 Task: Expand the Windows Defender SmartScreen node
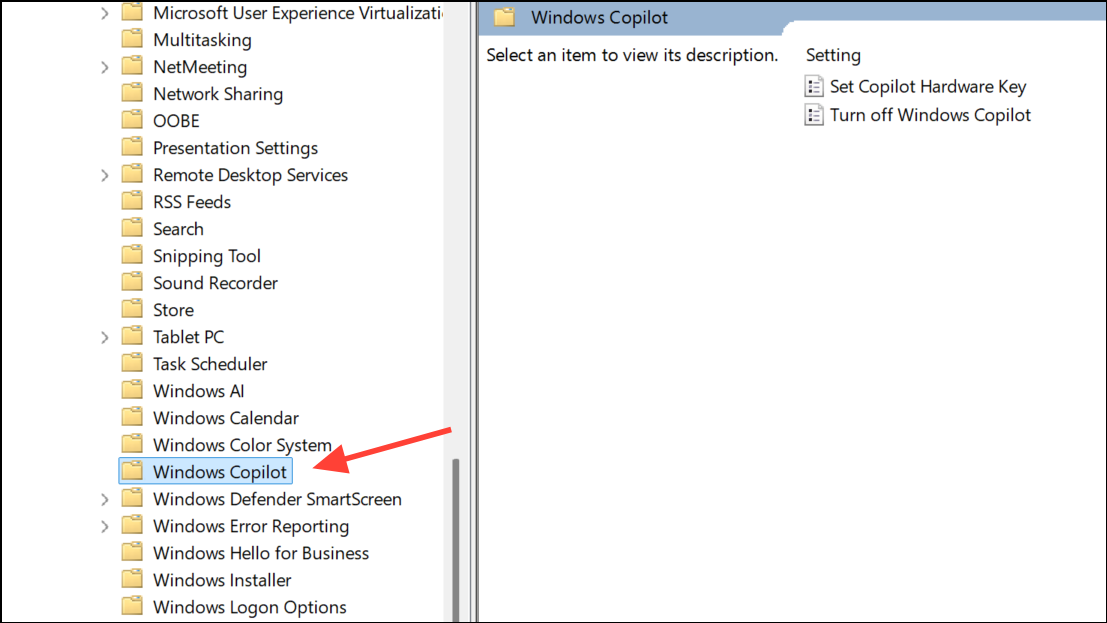tap(105, 499)
